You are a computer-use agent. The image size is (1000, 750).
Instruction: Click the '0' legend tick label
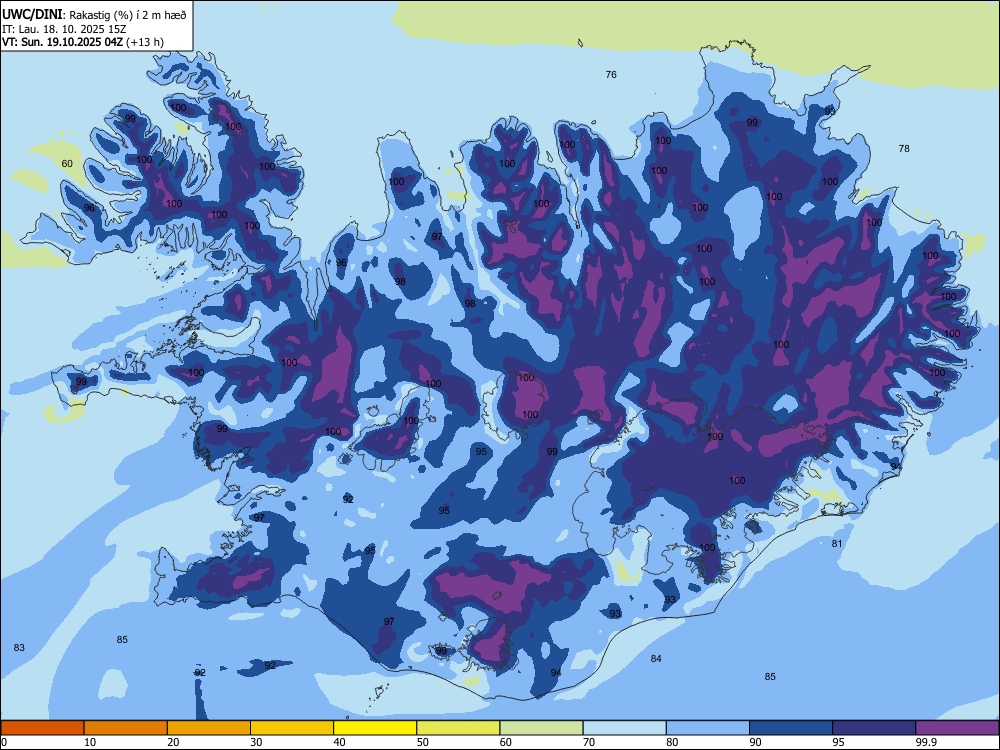tap(4, 742)
